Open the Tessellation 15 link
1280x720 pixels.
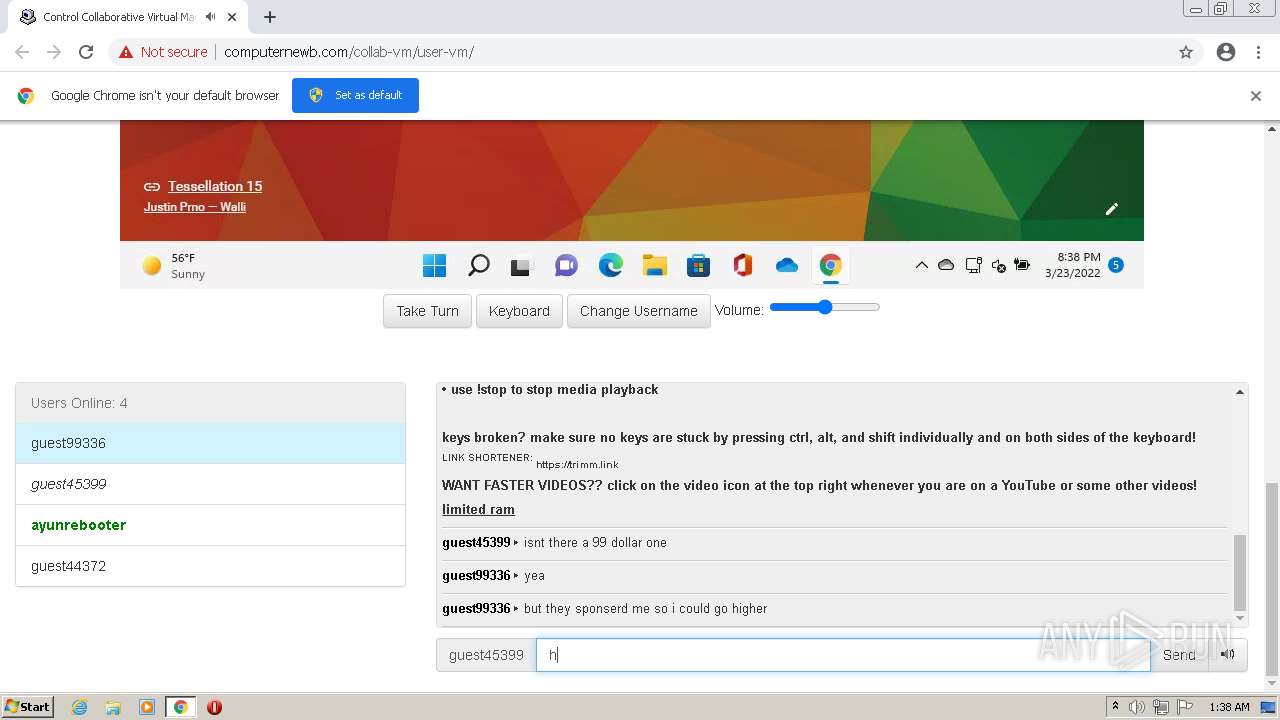click(215, 186)
